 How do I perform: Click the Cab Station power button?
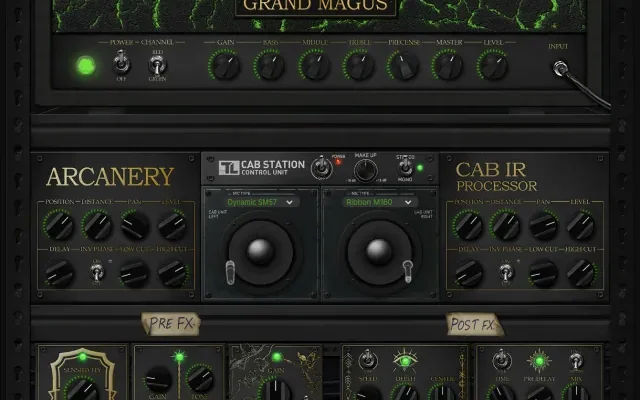click(x=321, y=168)
